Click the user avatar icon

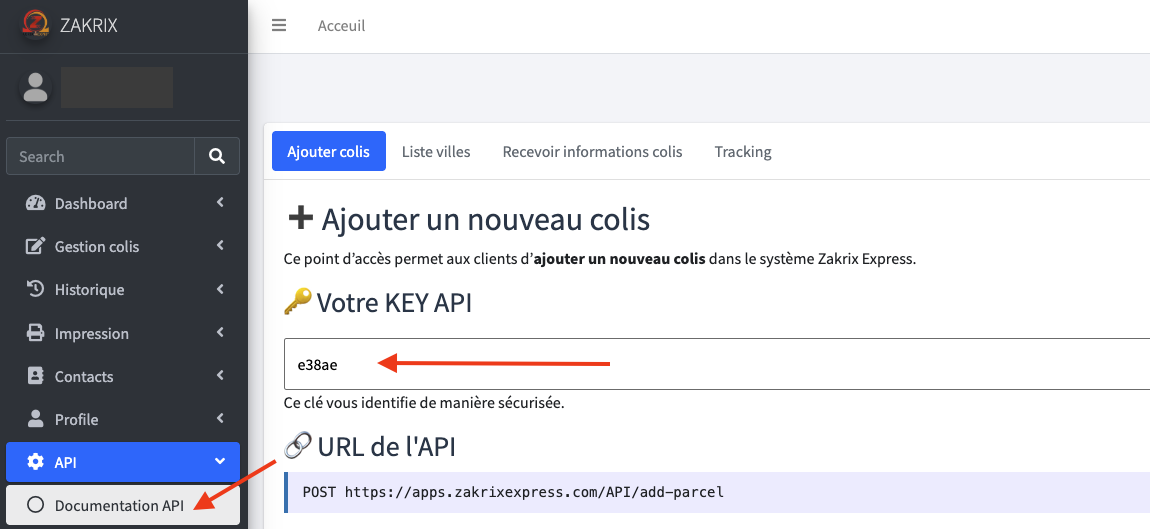point(36,87)
